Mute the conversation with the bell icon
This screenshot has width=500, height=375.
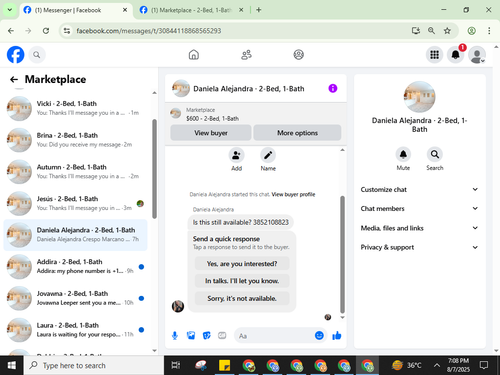403,155
